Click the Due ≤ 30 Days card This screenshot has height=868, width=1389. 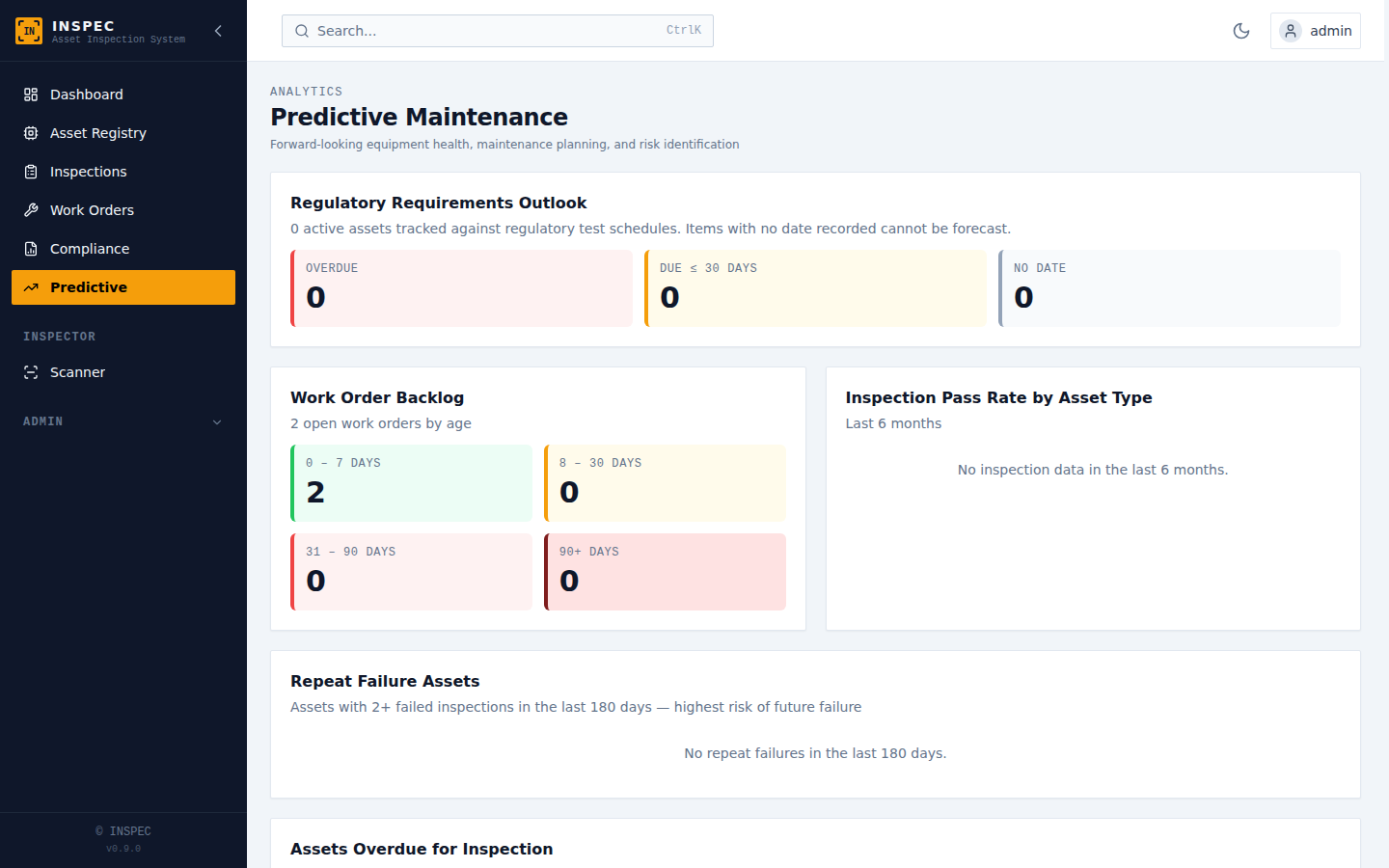[816, 288]
